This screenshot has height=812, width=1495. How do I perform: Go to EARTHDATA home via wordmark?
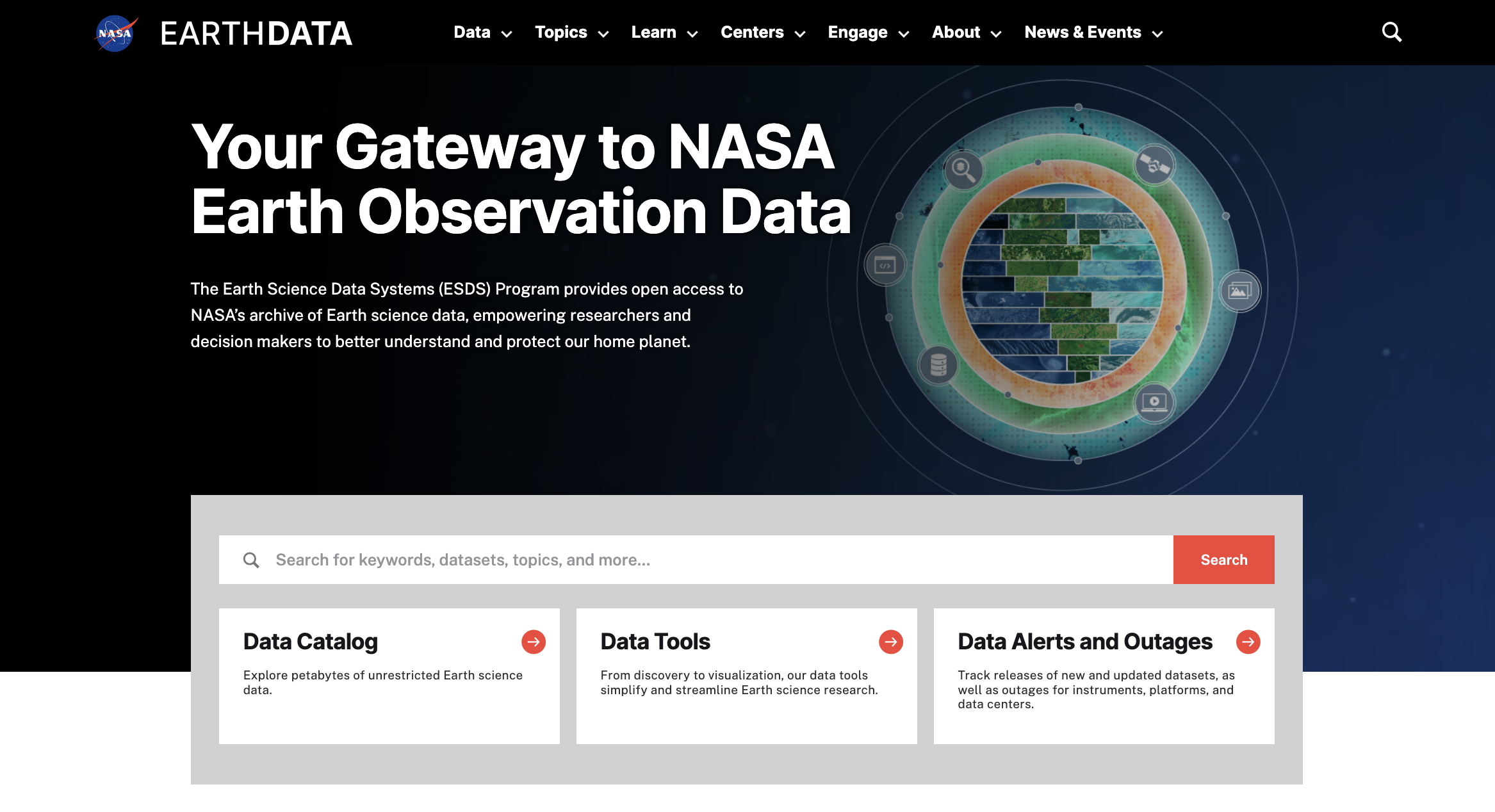tap(256, 33)
